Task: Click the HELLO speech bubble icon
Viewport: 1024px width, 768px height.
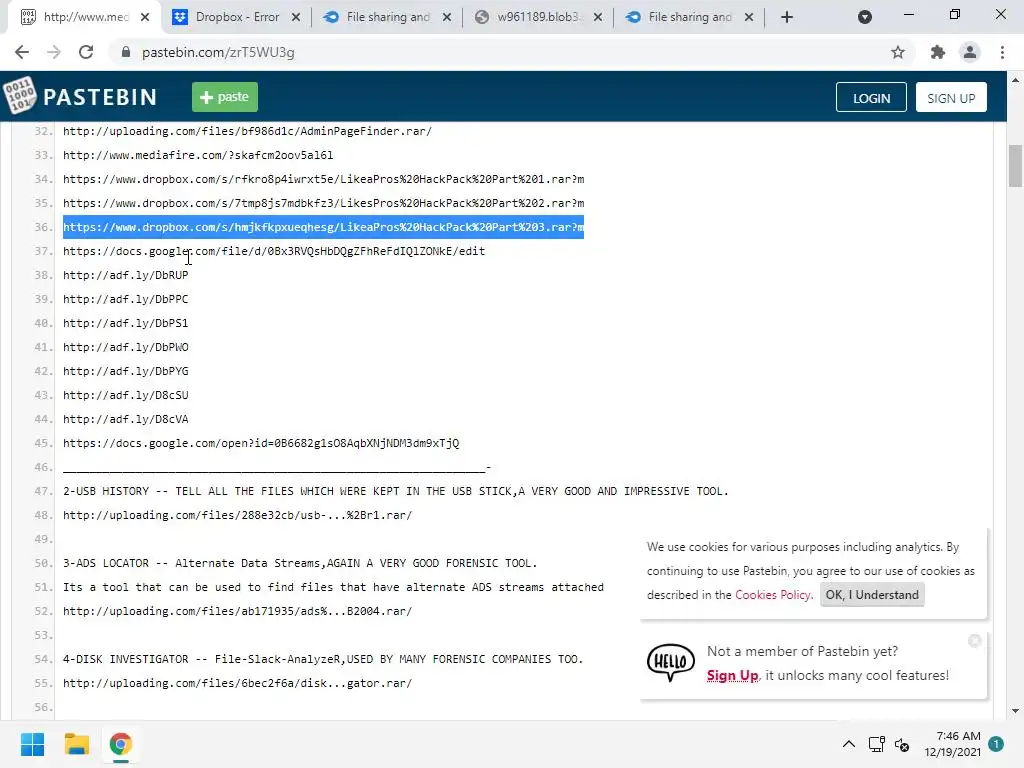Action: pyautogui.click(x=671, y=662)
